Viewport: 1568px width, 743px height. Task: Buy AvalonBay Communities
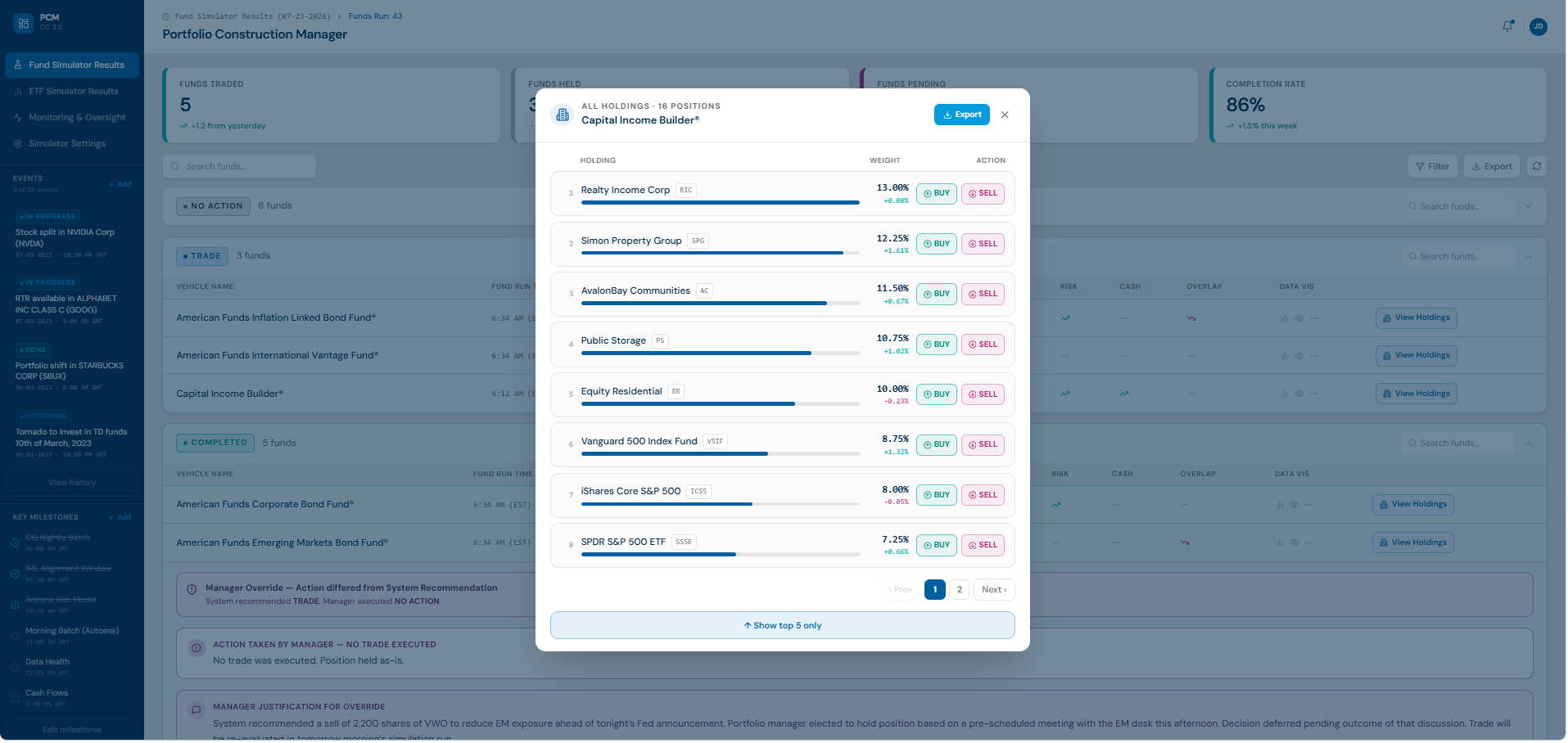pos(937,294)
